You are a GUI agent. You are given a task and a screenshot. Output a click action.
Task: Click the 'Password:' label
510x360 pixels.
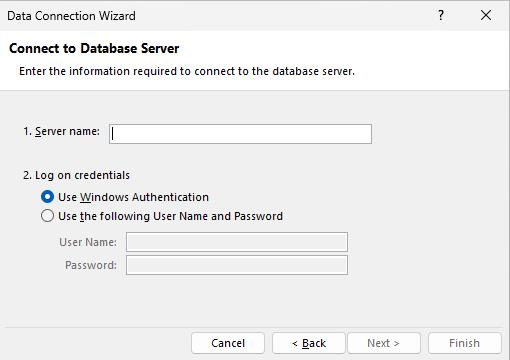tap(91, 265)
